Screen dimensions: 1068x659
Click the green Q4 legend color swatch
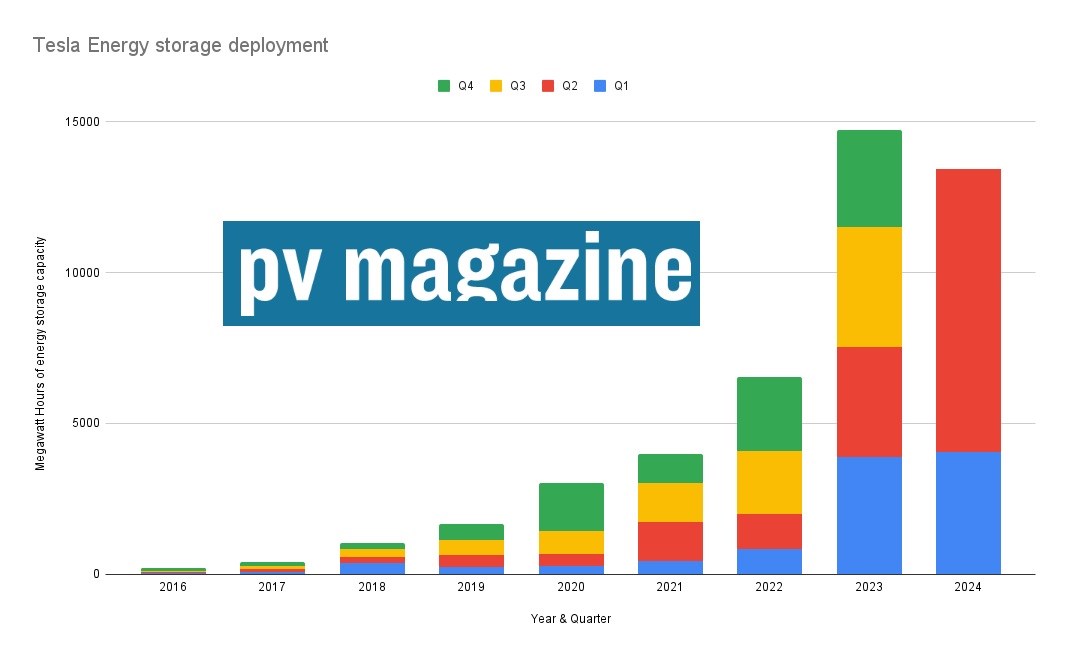(444, 86)
